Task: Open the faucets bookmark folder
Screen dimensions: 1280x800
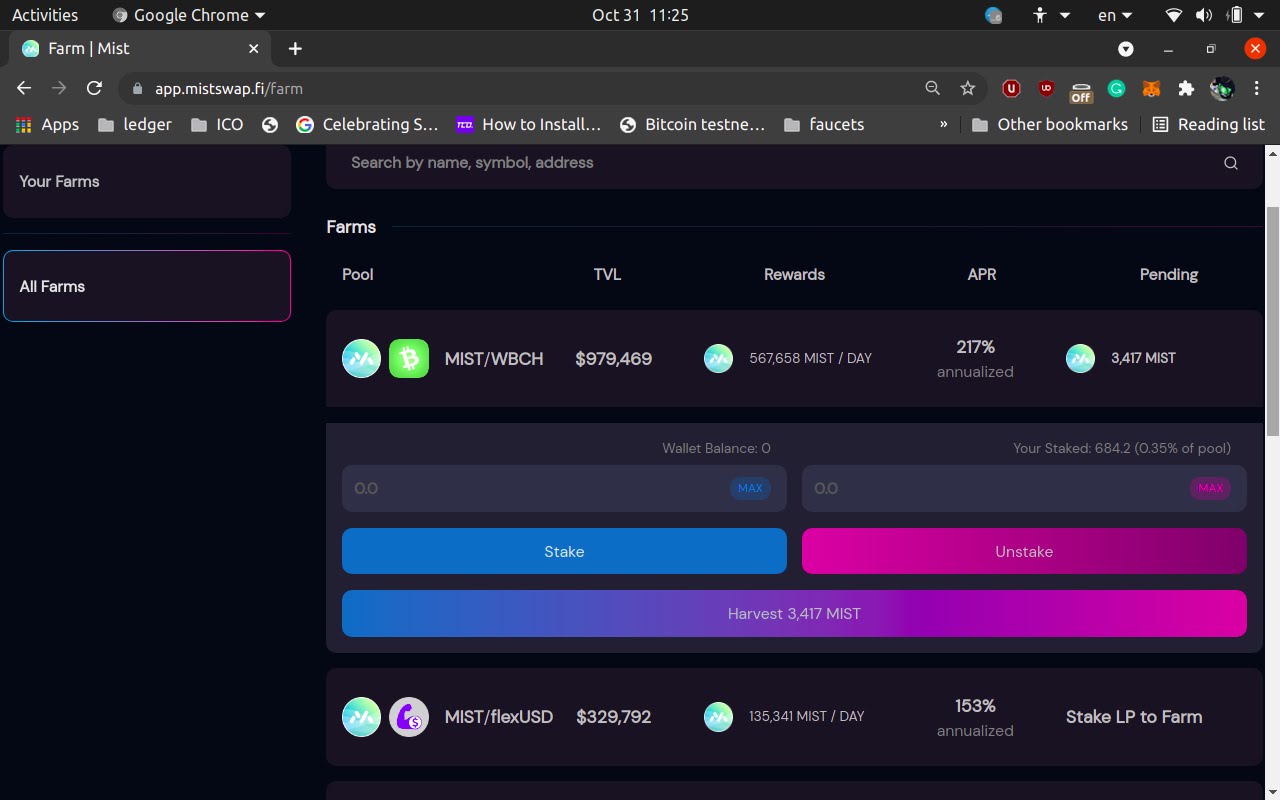Action: pos(824,124)
